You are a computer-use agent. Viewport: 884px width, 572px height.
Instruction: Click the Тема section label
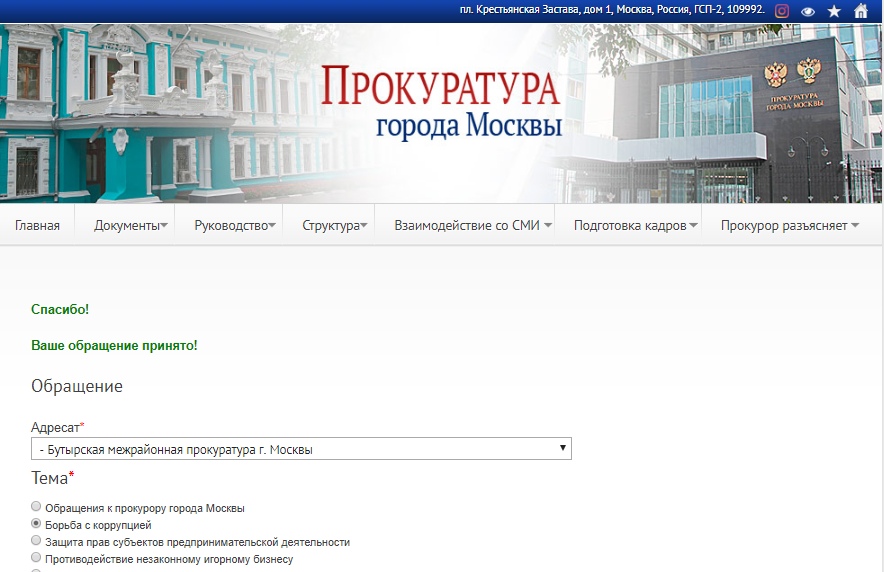tap(52, 478)
